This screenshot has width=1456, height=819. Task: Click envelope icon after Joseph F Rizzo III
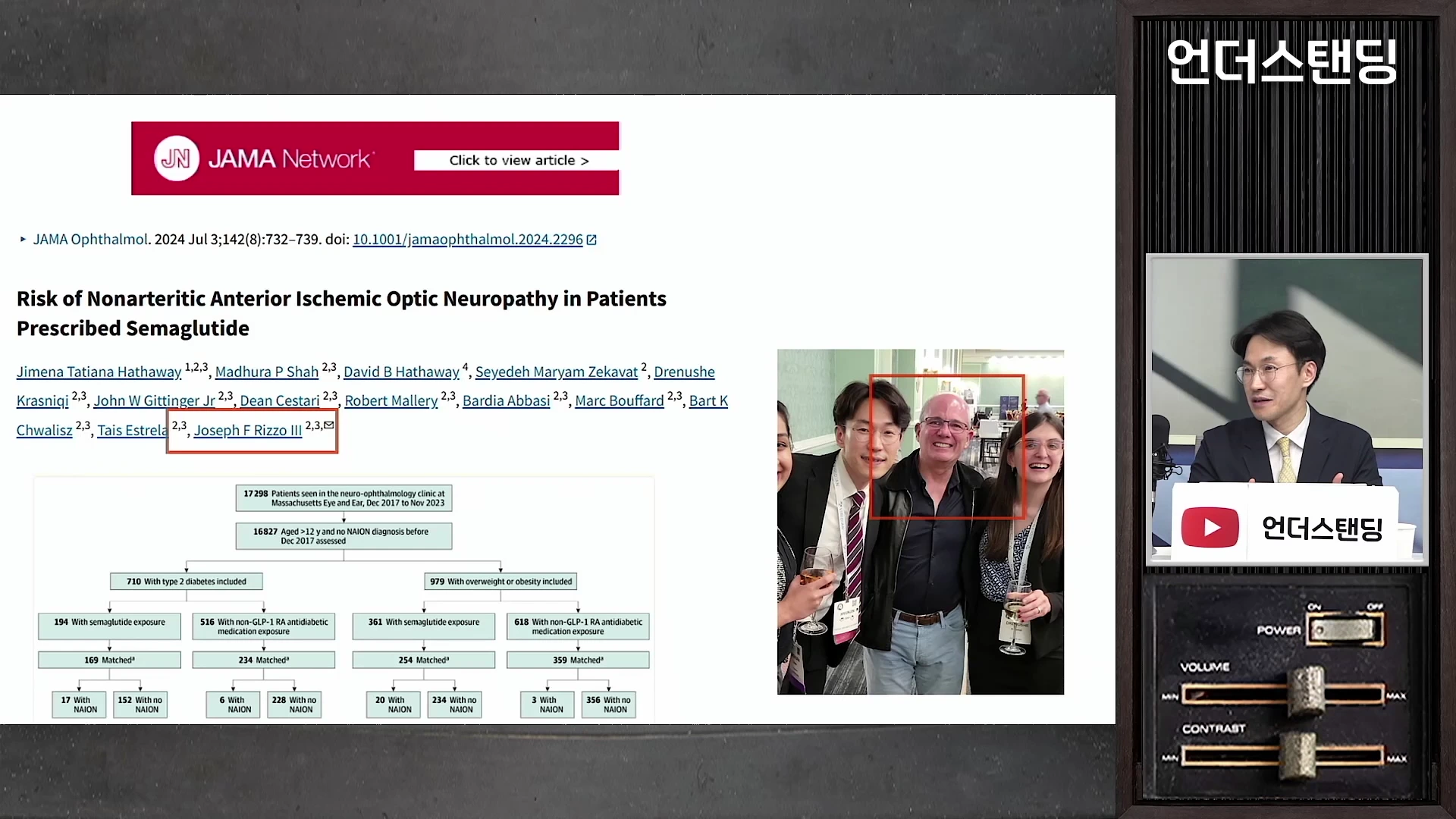click(x=329, y=425)
